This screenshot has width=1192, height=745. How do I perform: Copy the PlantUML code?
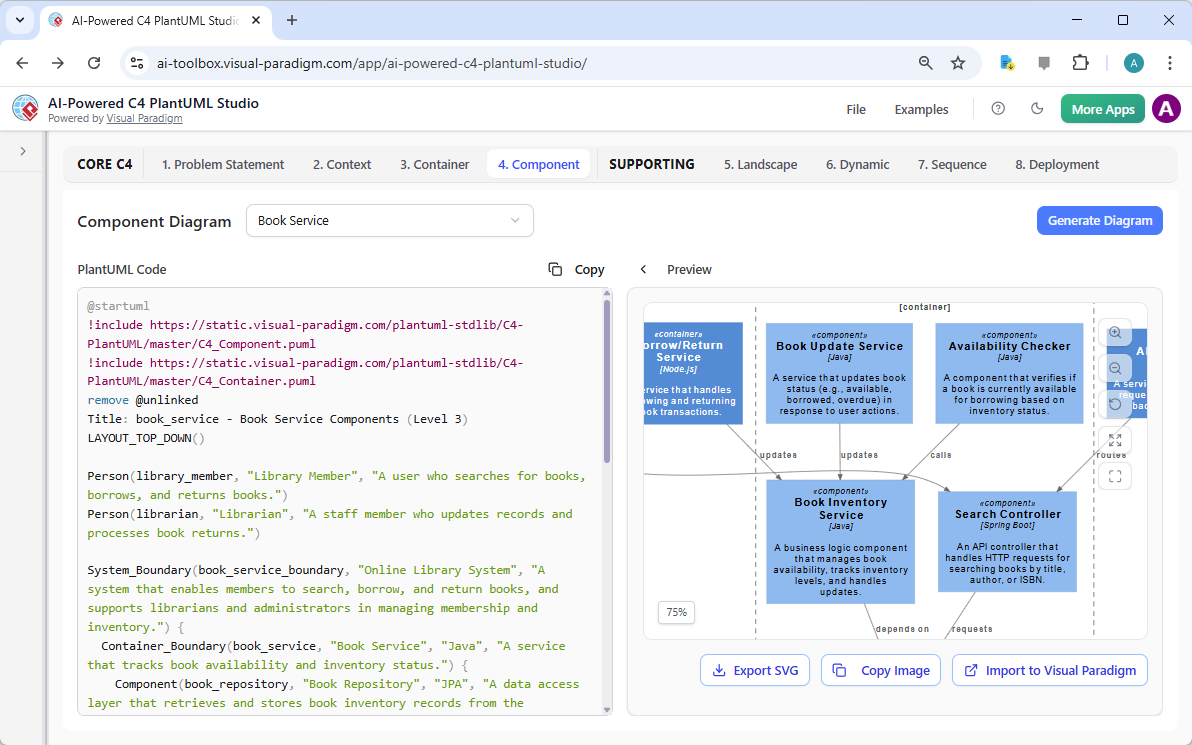click(576, 269)
